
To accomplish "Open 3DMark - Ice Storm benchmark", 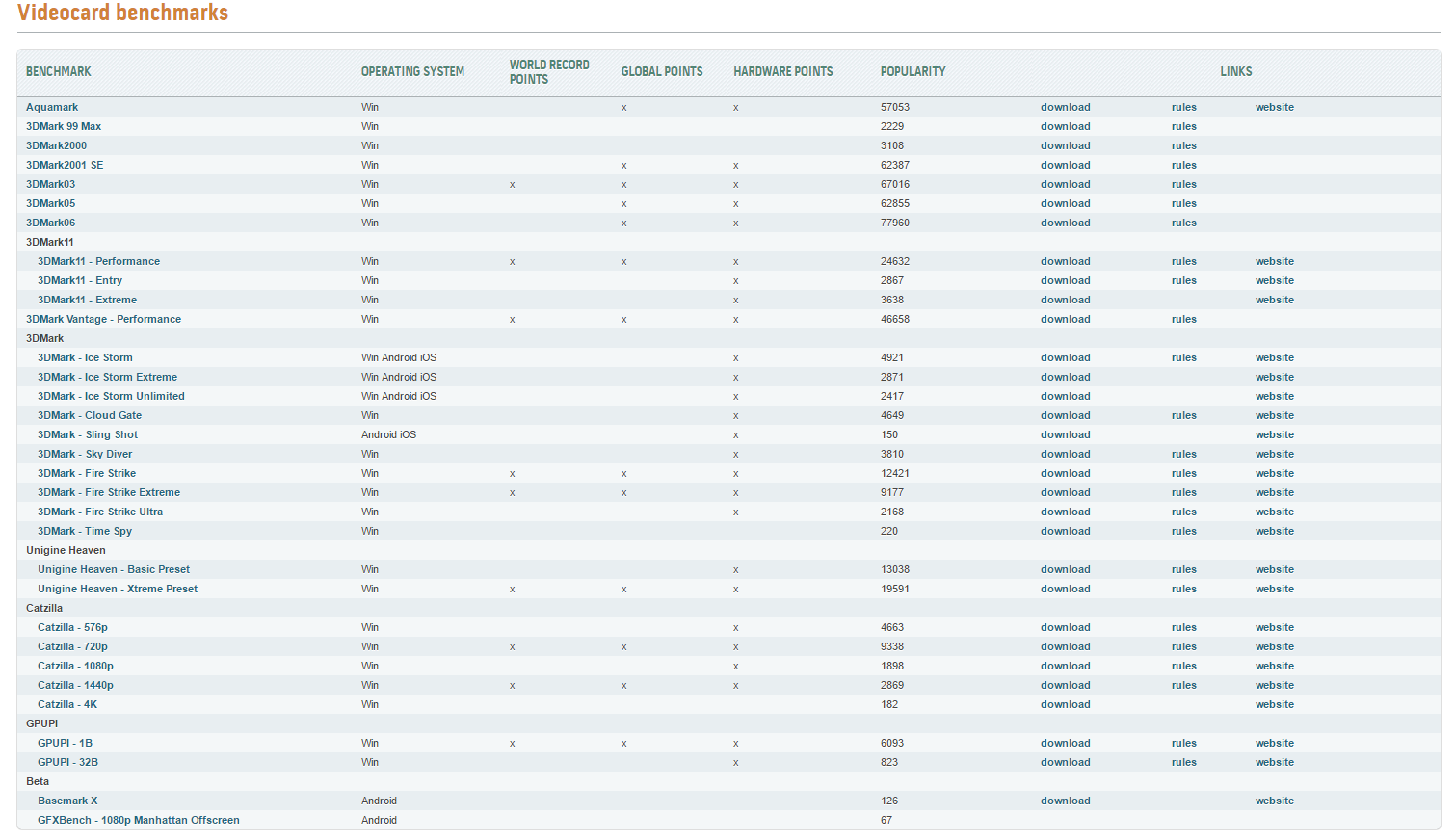I will coord(85,357).
